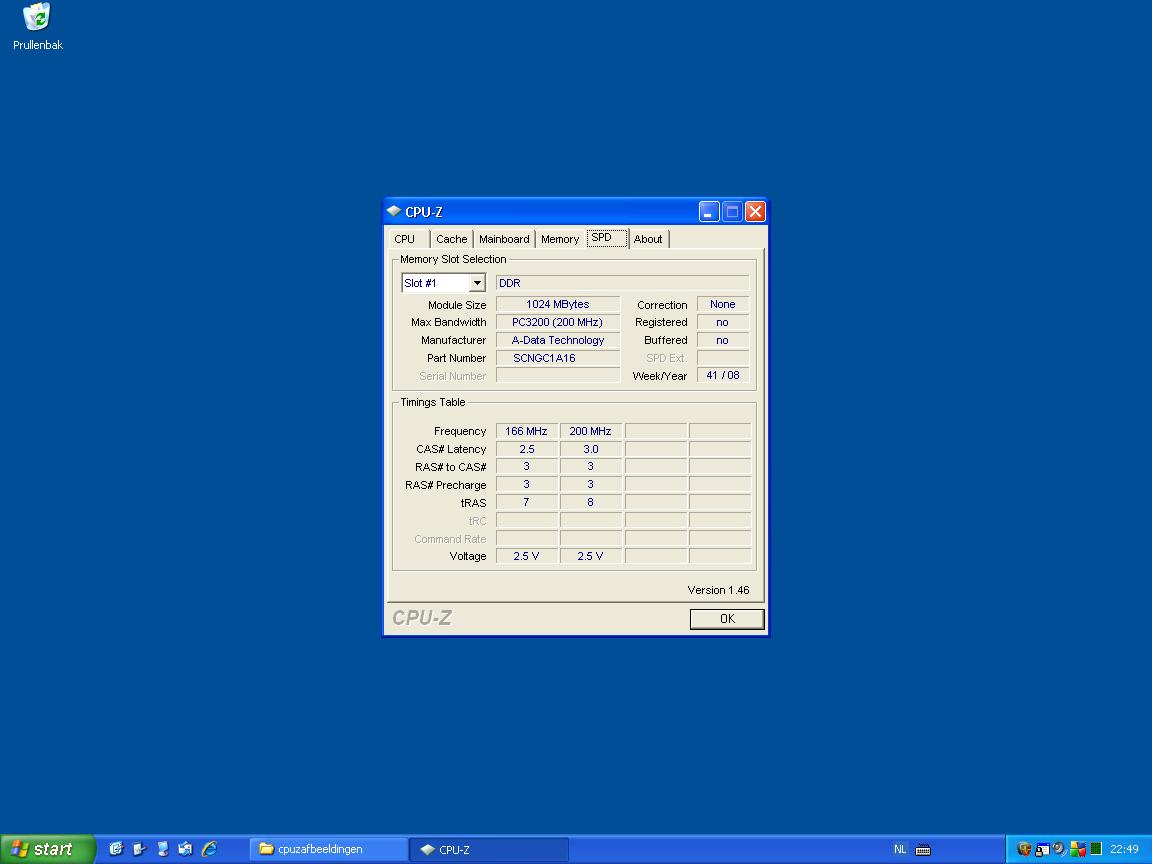This screenshot has width=1152, height=864.
Task: Click the Memory Slot Selection group heading
Action: [453, 259]
